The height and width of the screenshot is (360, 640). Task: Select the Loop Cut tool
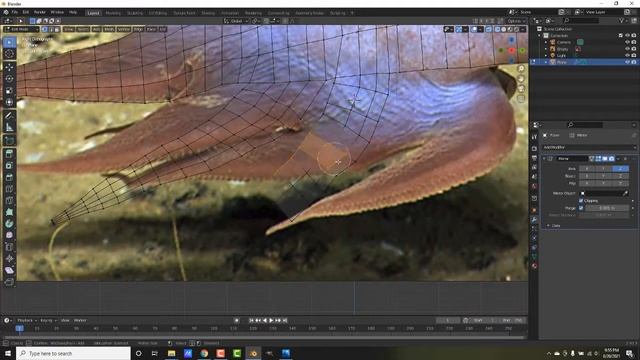coord(9,189)
